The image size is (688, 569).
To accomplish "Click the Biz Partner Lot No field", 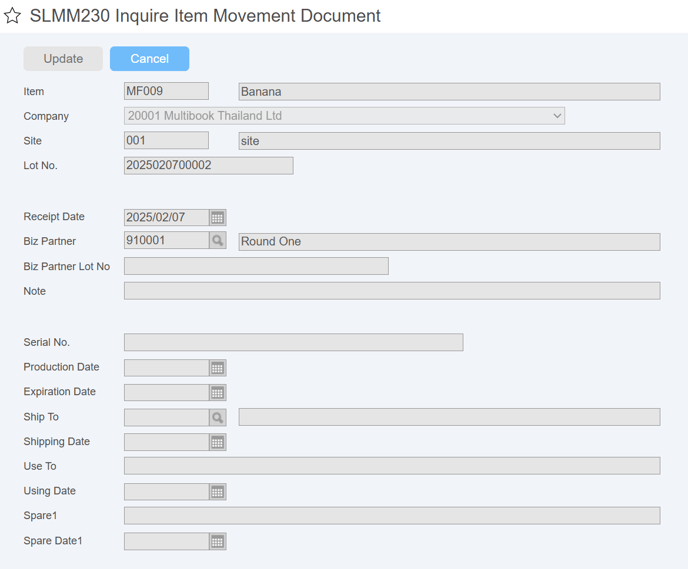I will click(x=256, y=266).
